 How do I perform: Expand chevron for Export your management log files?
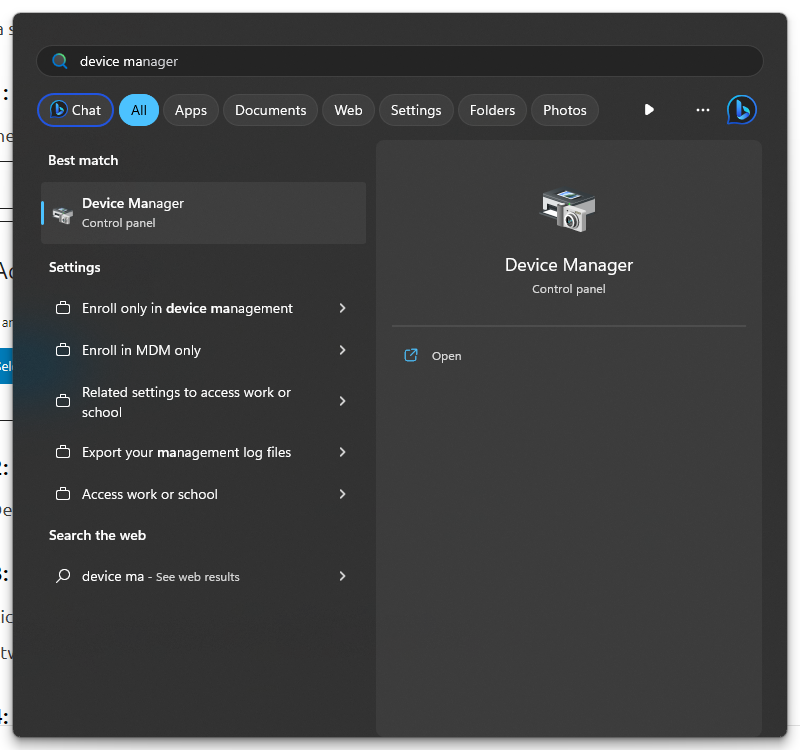(x=342, y=453)
